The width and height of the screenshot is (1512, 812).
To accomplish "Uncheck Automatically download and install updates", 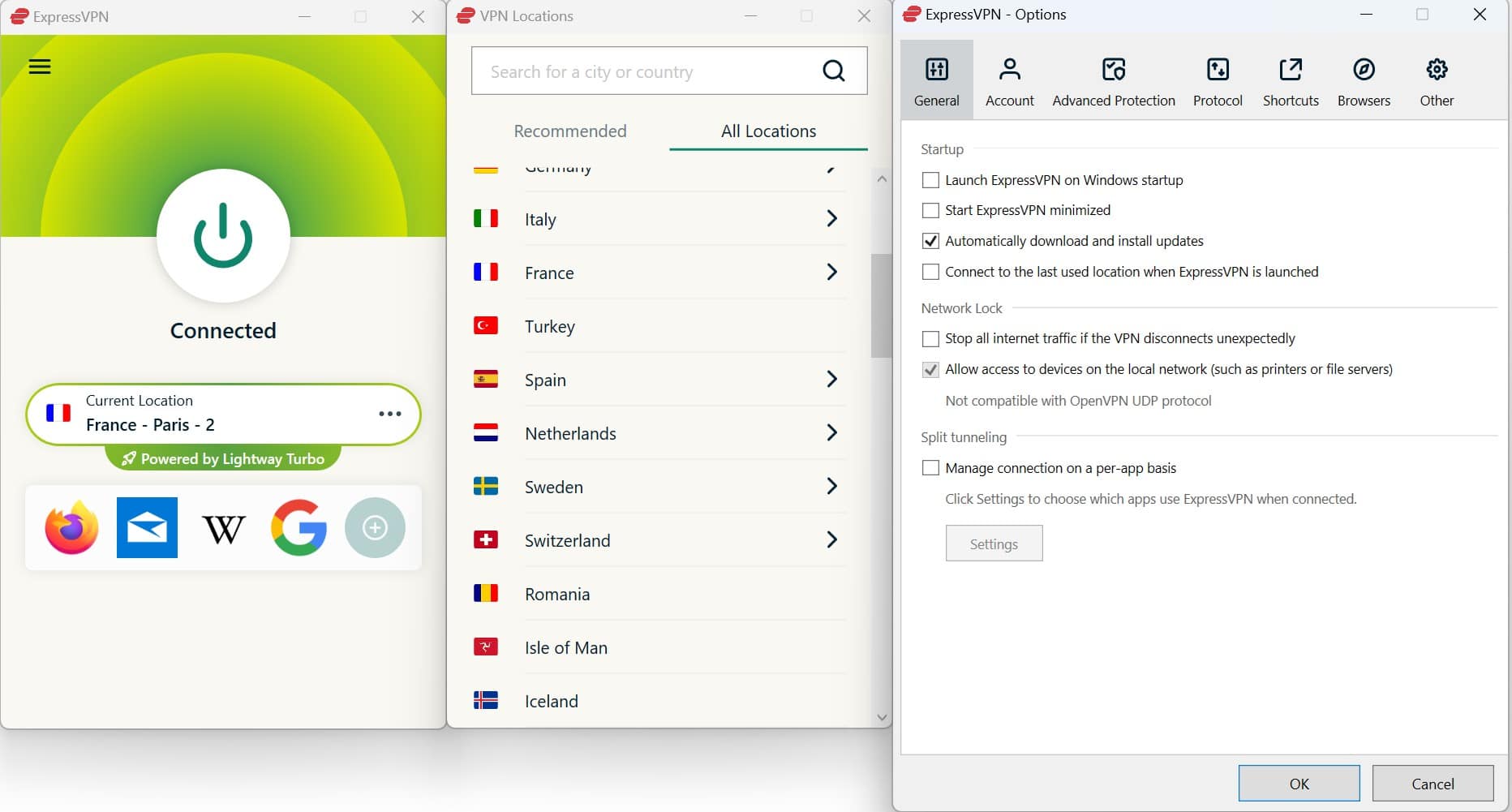I will point(931,241).
